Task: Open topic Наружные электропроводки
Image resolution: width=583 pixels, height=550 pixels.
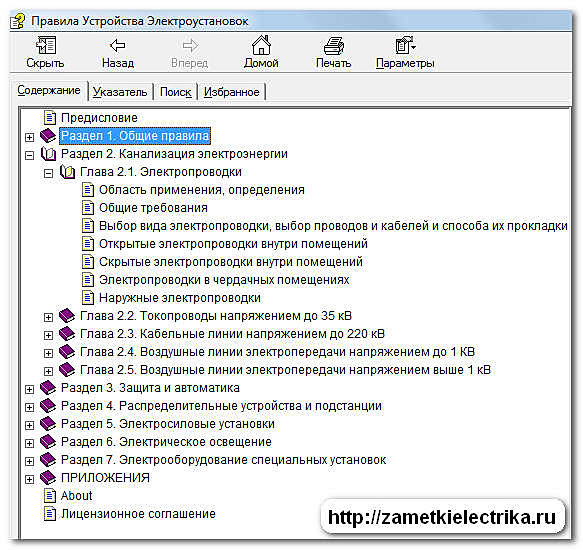Action: tap(180, 298)
